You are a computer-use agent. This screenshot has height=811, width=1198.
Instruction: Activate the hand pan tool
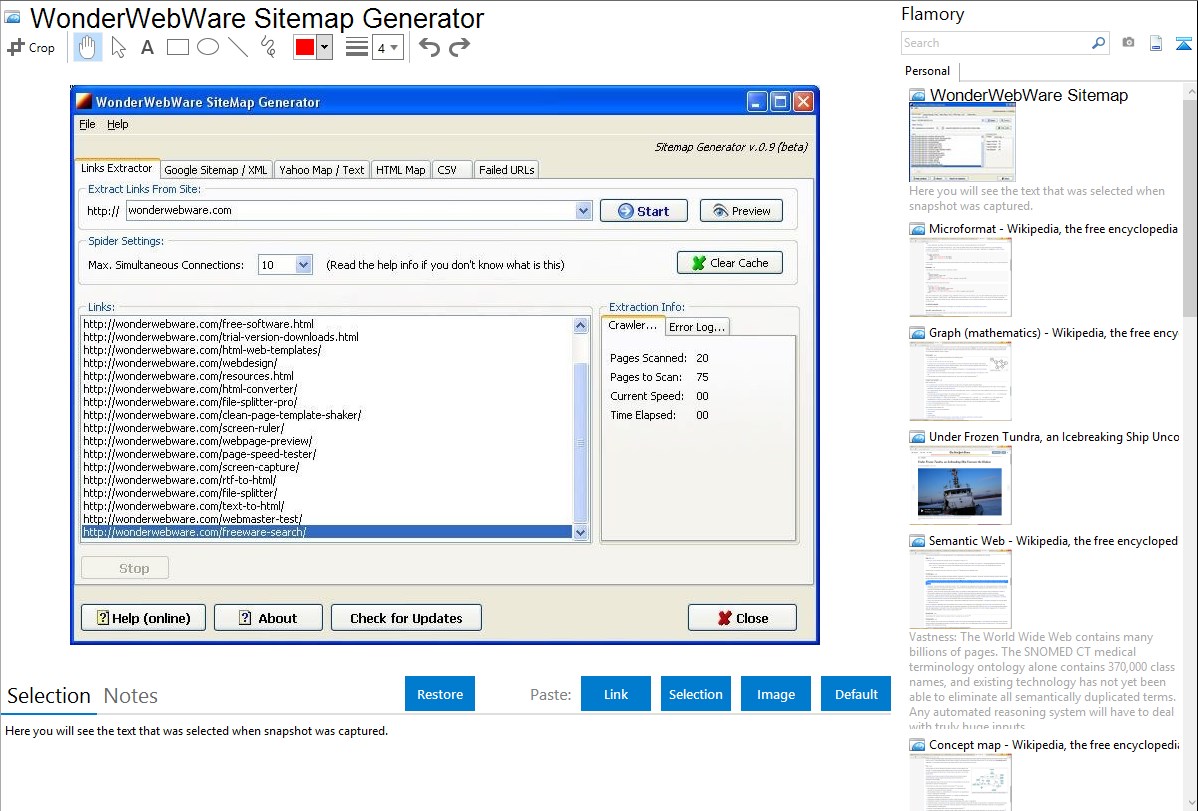[88, 47]
